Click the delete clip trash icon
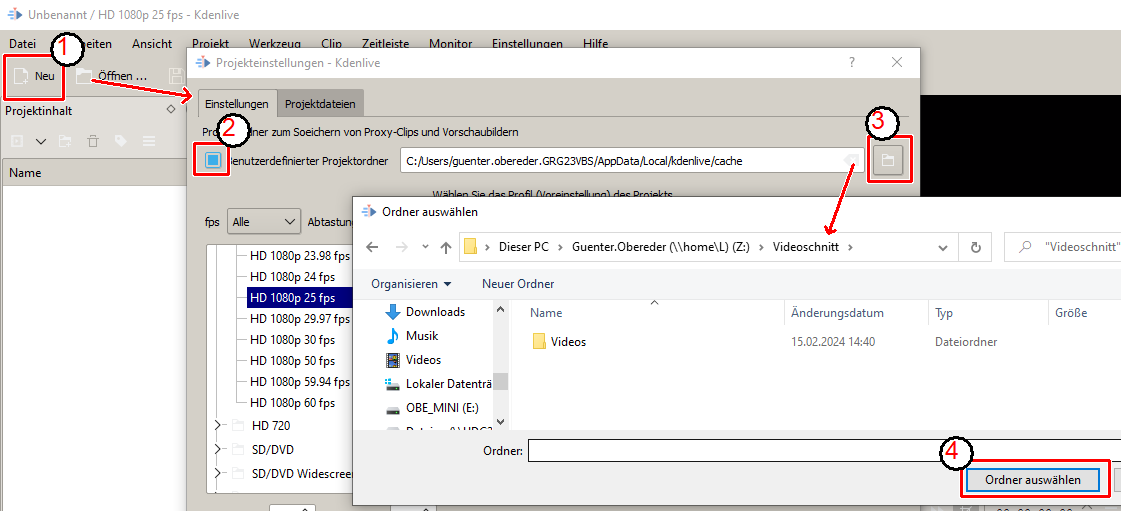Viewport: 1121px width, 511px height. pyautogui.click(x=93, y=142)
